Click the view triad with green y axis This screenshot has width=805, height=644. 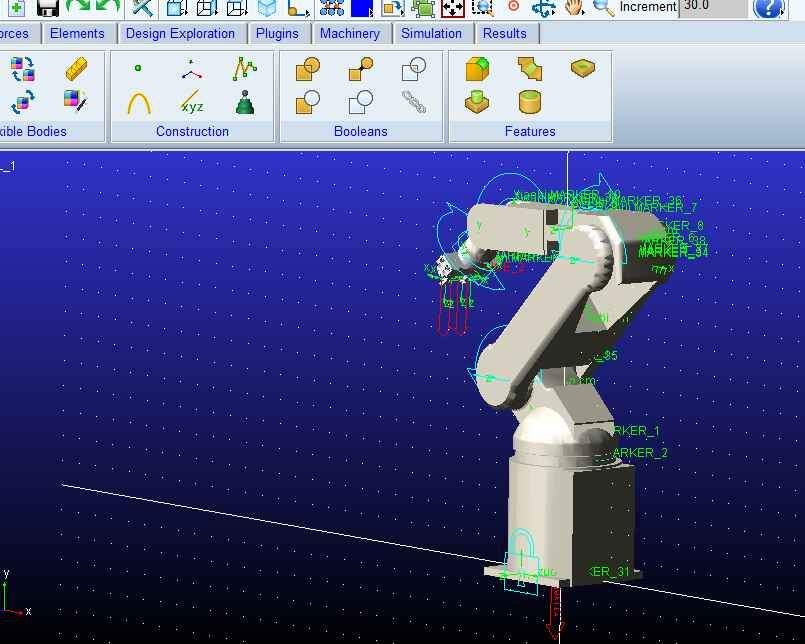click(x=15, y=595)
